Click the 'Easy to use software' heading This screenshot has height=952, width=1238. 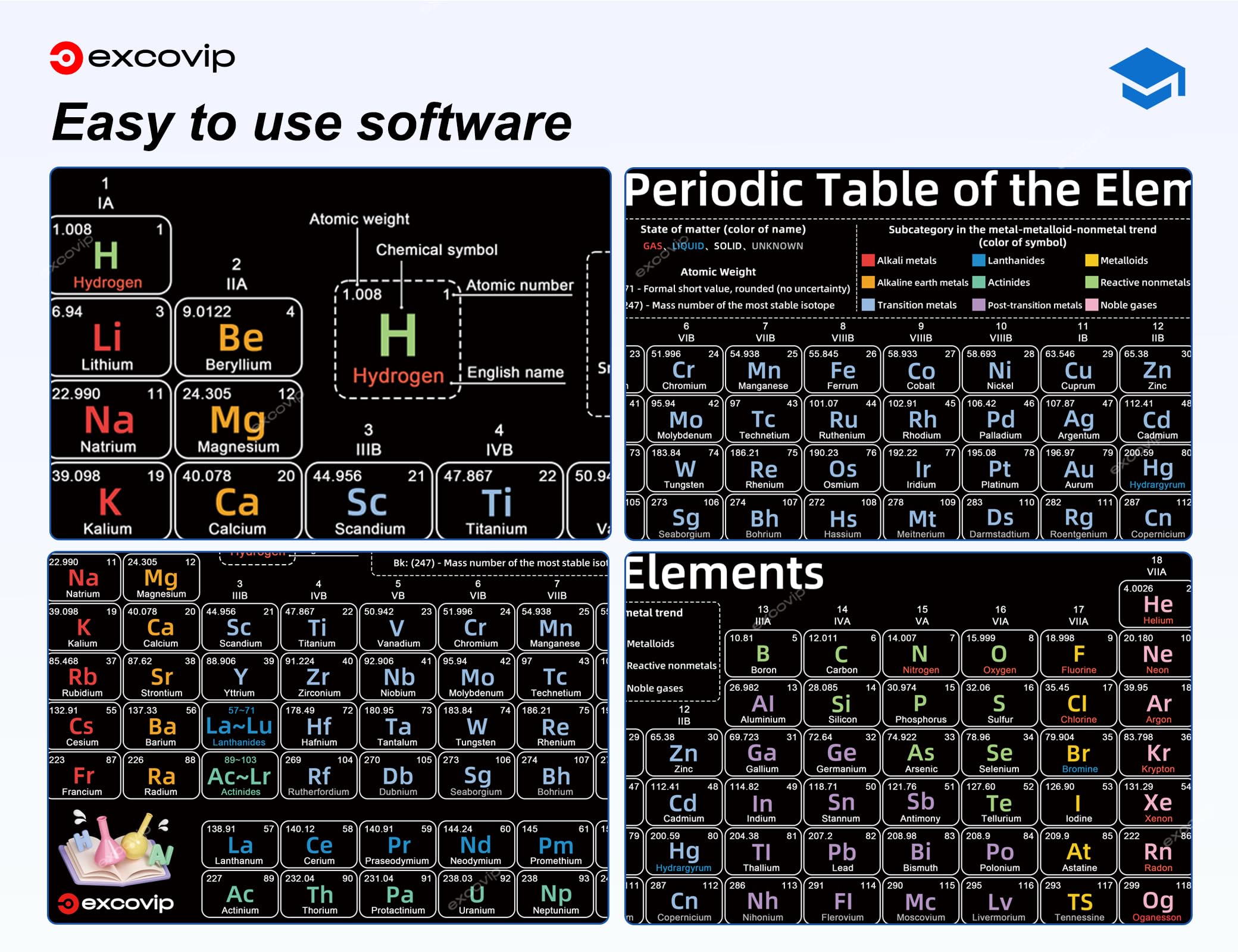(x=312, y=123)
